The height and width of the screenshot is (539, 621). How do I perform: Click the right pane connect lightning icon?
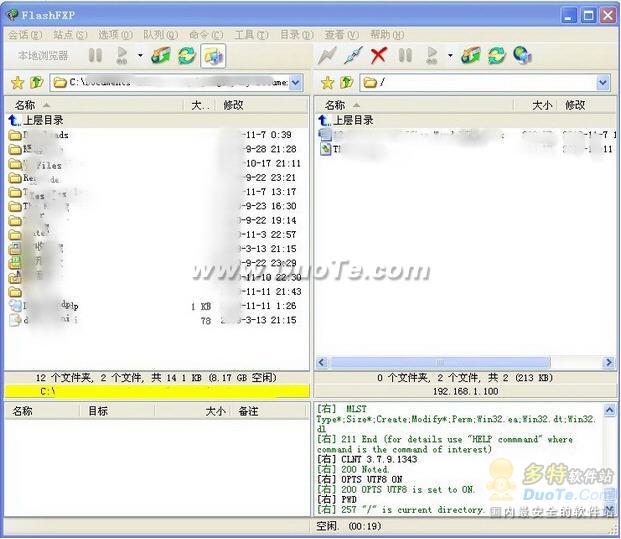pos(327,55)
